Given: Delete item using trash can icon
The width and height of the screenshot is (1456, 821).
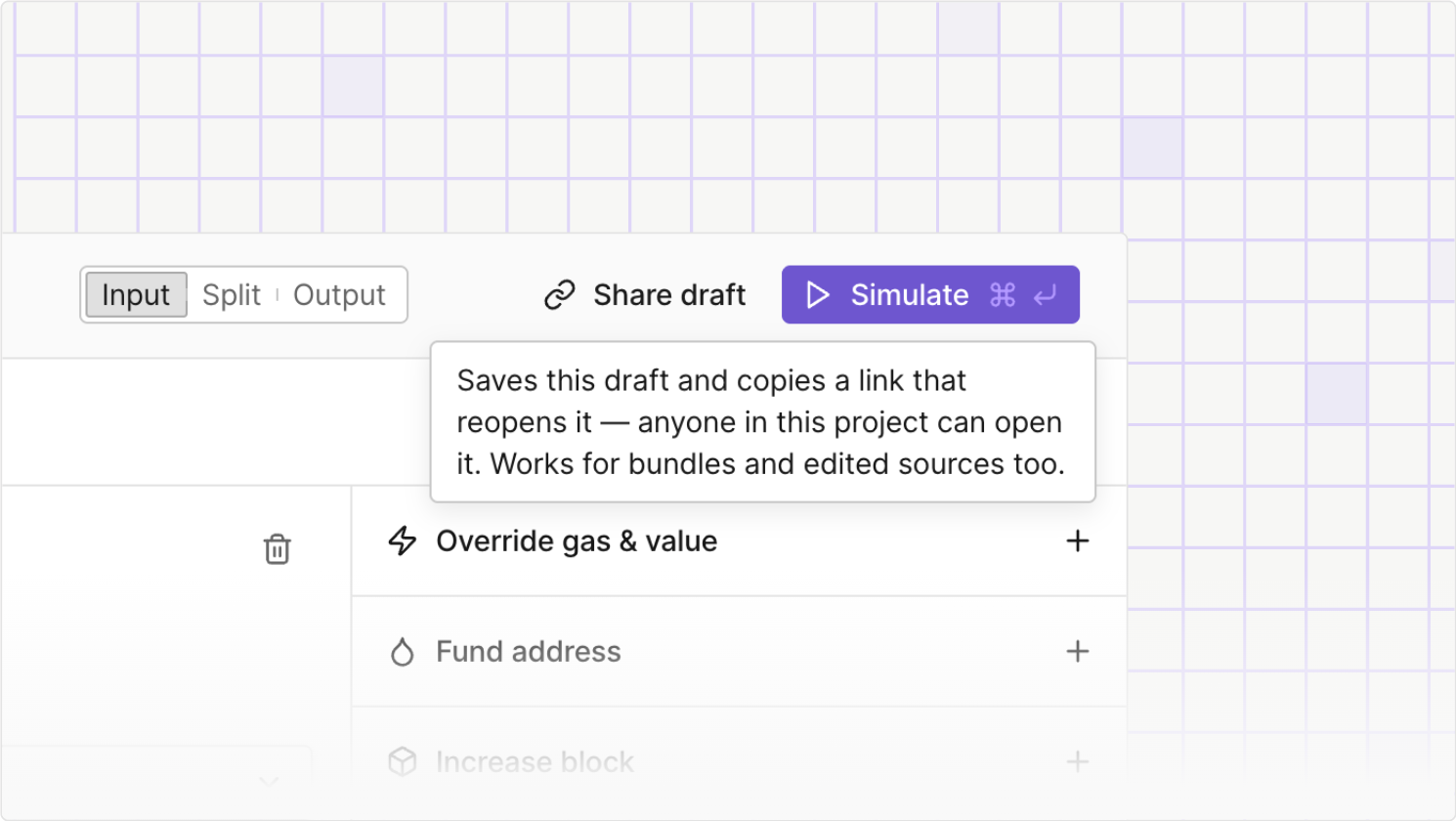Looking at the screenshot, I should pyautogui.click(x=278, y=549).
